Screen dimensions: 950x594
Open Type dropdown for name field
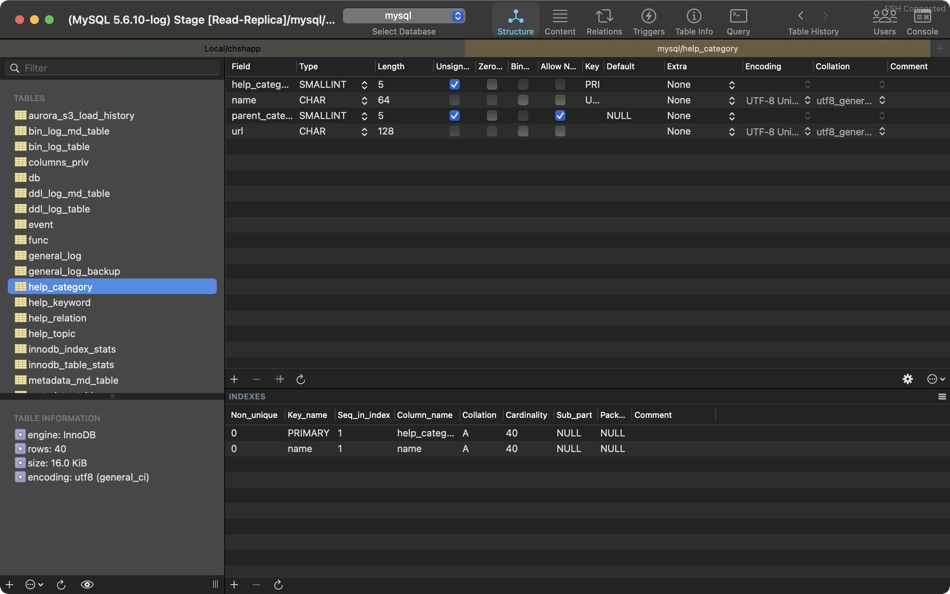click(364, 101)
